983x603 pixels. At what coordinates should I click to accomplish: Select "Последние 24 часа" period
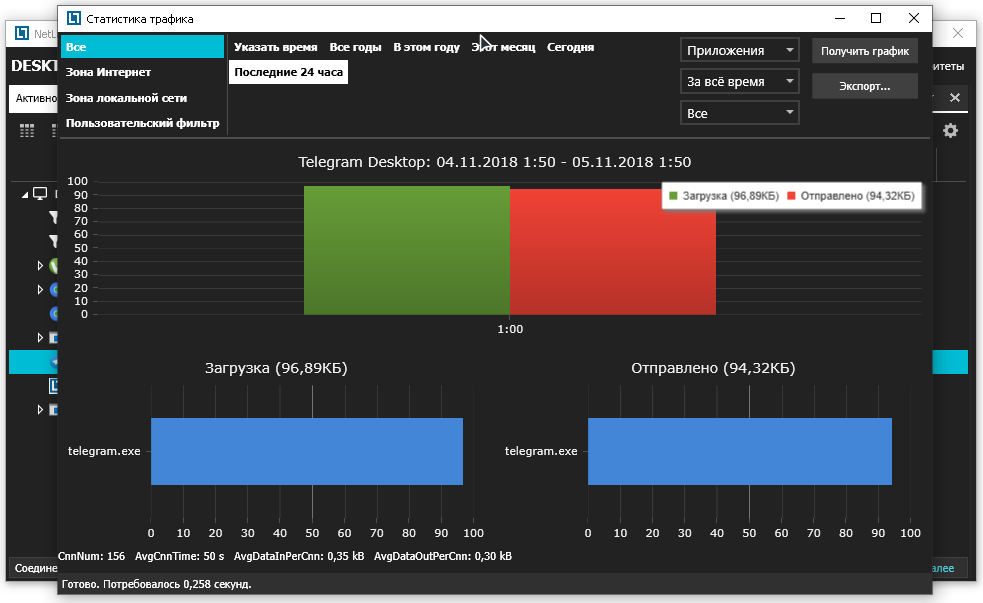(x=288, y=72)
